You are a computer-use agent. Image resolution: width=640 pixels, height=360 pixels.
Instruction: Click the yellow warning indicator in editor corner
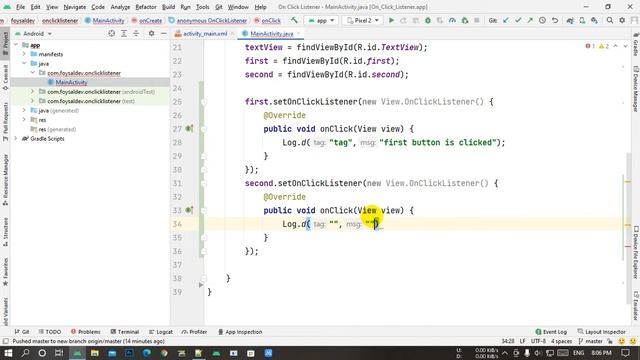(x=604, y=46)
